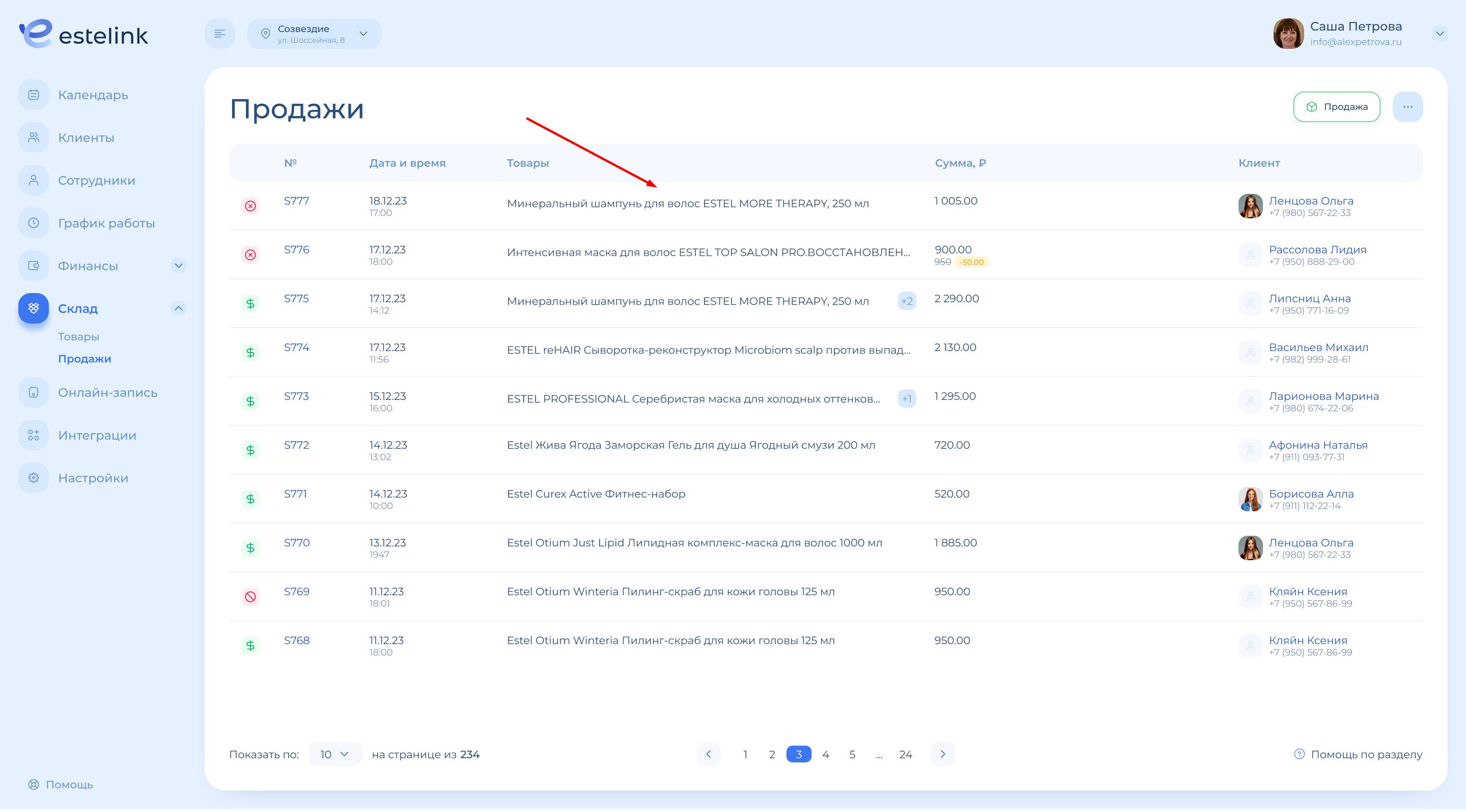Go to the previous page arrow
The width and height of the screenshot is (1466, 812).
(x=709, y=755)
